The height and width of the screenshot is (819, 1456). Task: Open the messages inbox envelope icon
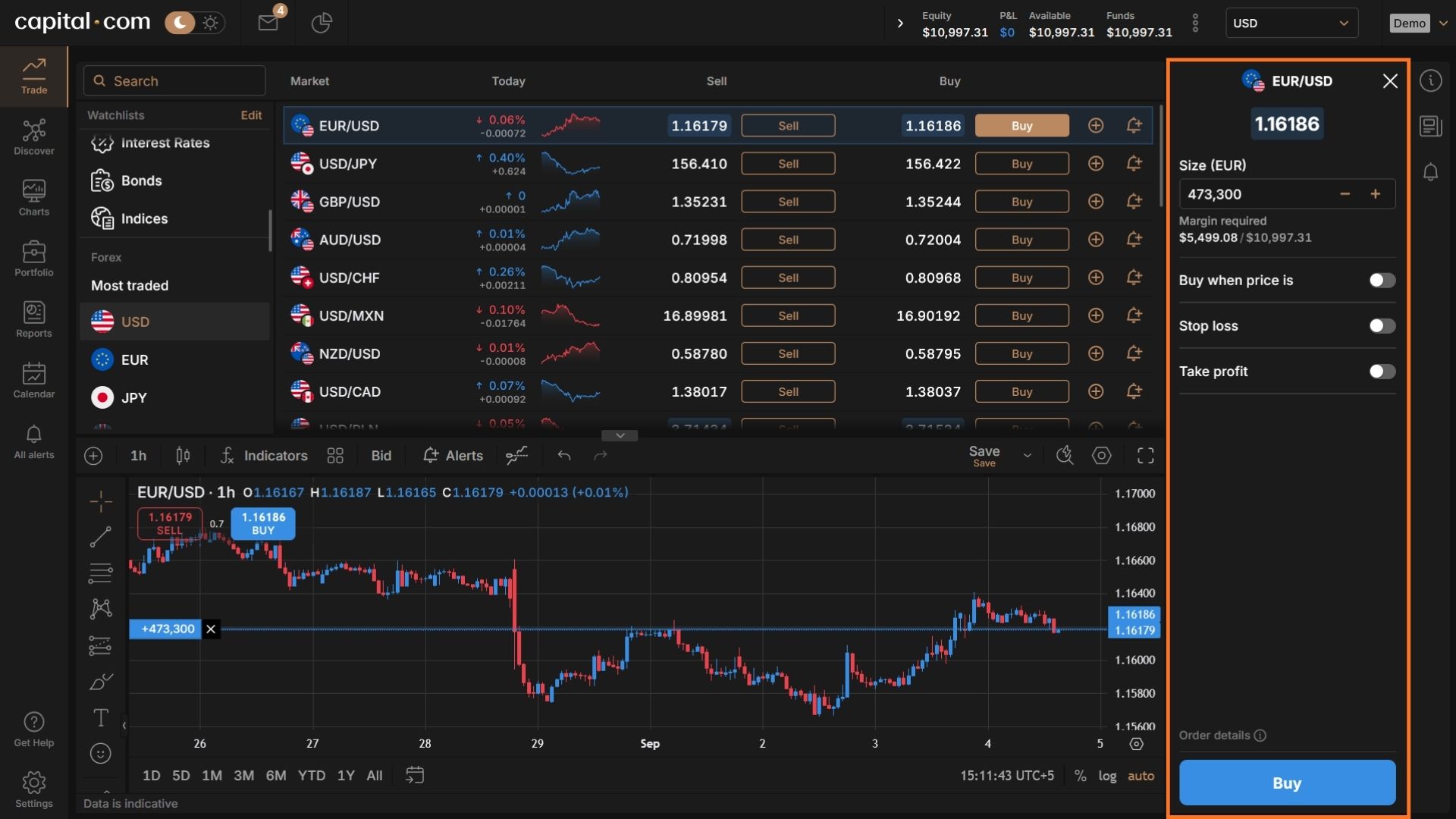pos(268,23)
